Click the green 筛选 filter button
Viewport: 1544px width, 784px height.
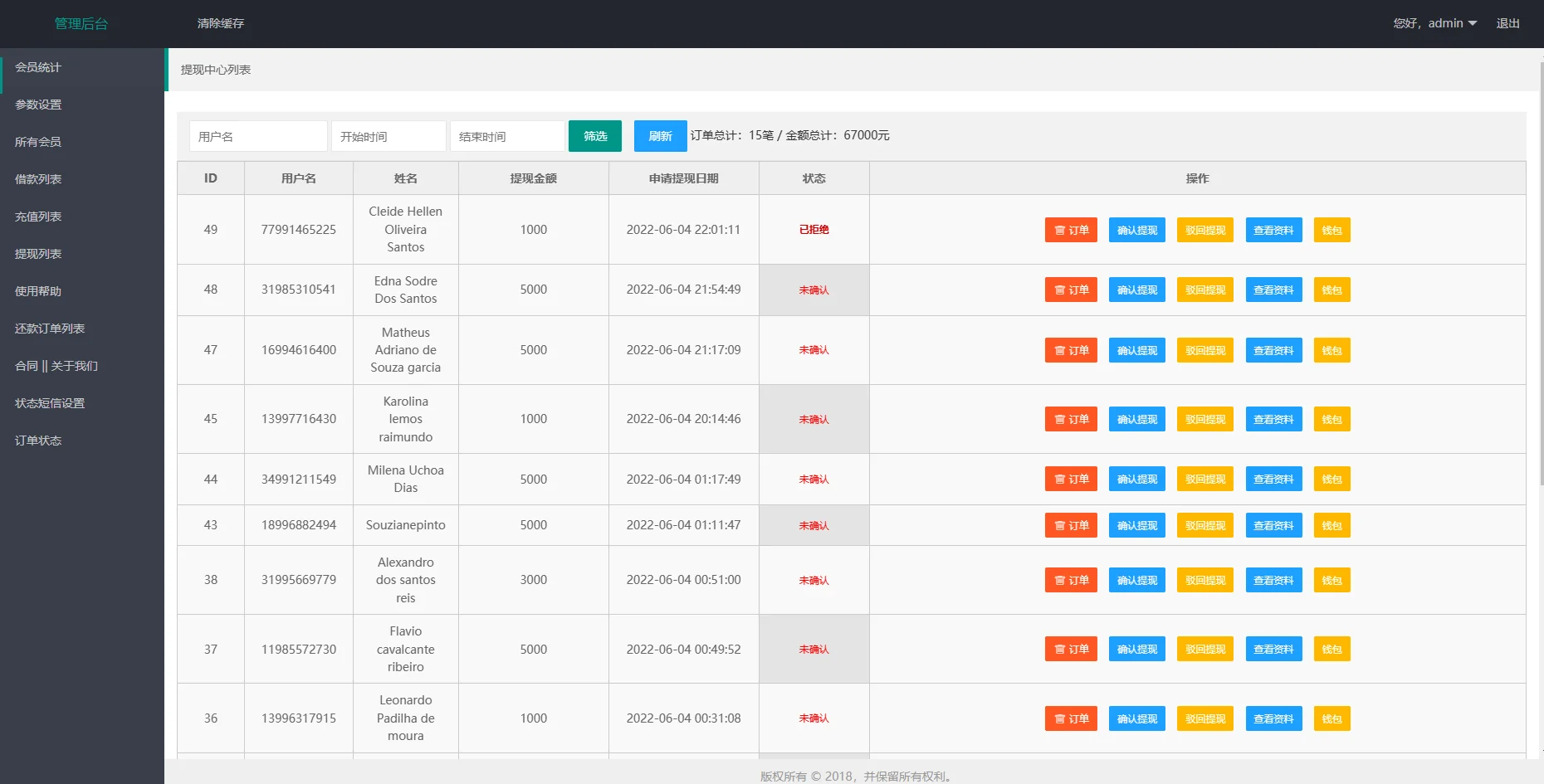click(594, 136)
